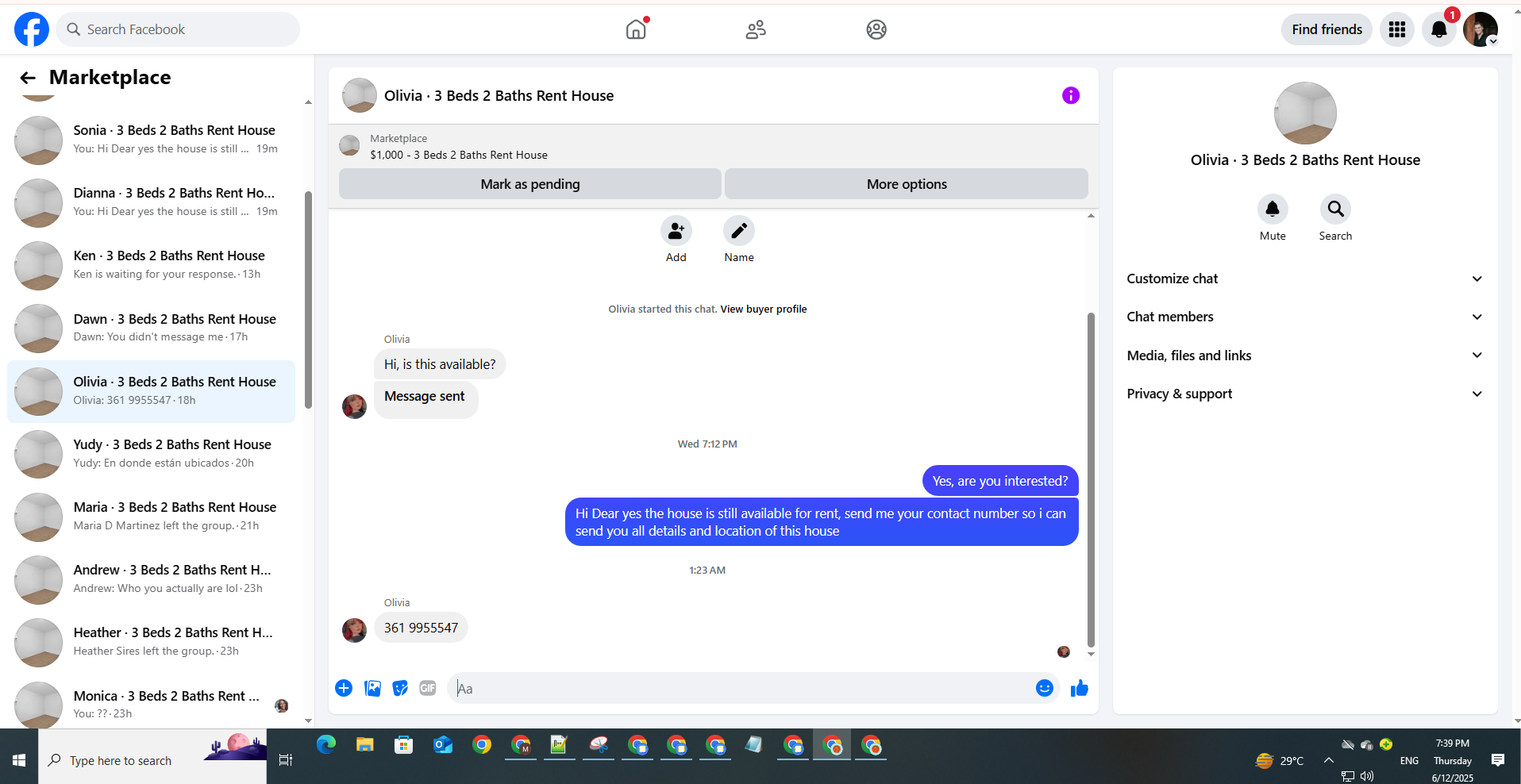1521x784 pixels.
Task: Expand Chat members section
Action: pyautogui.click(x=1305, y=317)
